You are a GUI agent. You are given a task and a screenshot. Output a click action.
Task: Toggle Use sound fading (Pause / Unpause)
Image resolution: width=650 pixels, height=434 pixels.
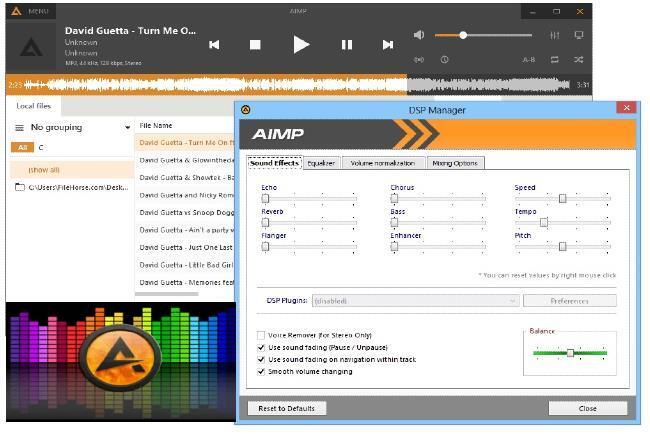click(x=261, y=347)
